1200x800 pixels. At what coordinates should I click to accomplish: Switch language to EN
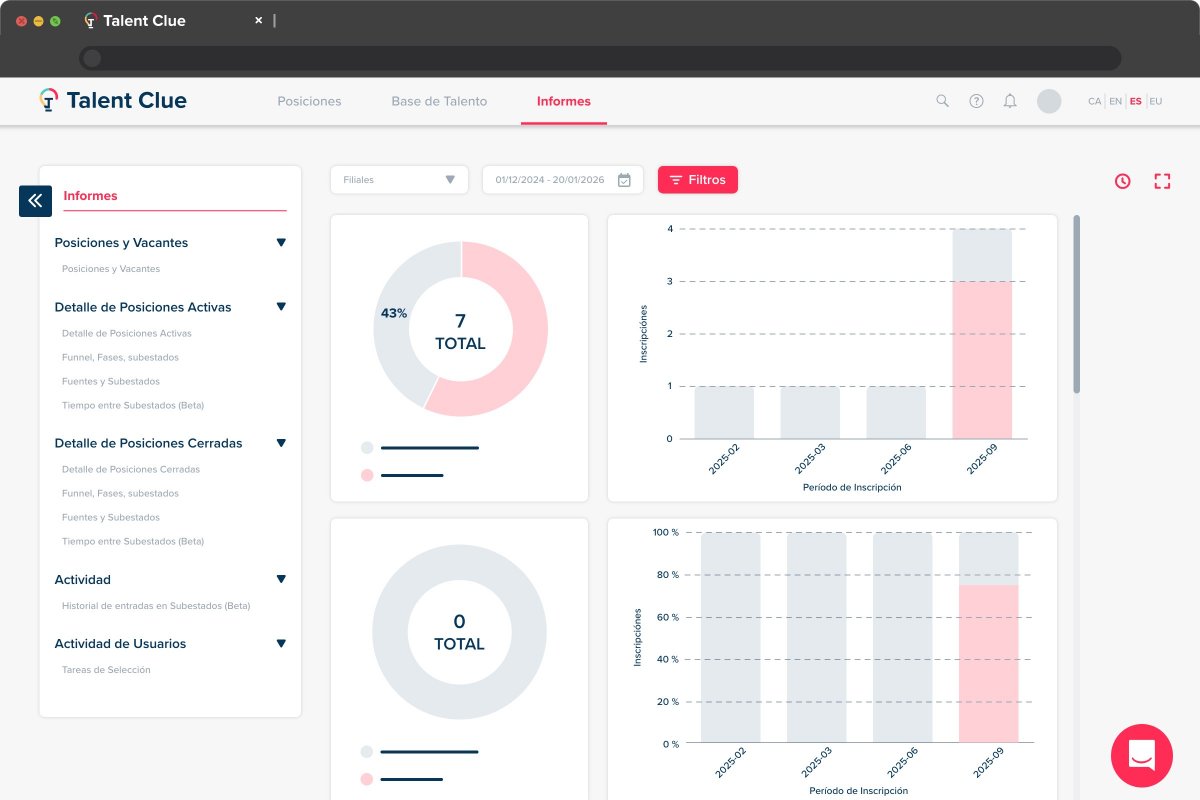coord(1115,101)
